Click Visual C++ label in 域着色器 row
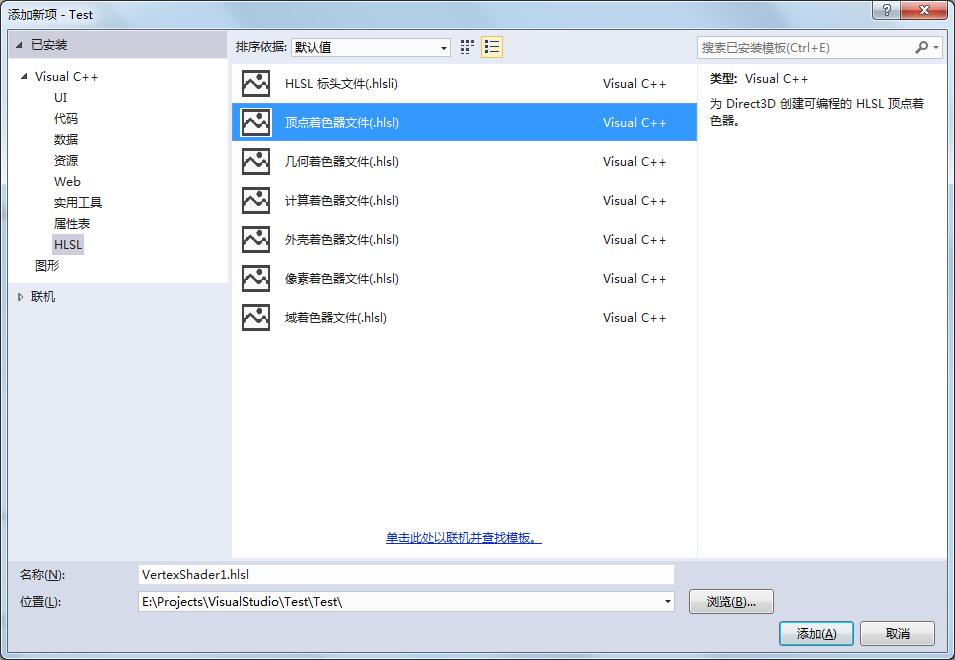Viewport: 955px width, 660px height. pyautogui.click(x=634, y=317)
